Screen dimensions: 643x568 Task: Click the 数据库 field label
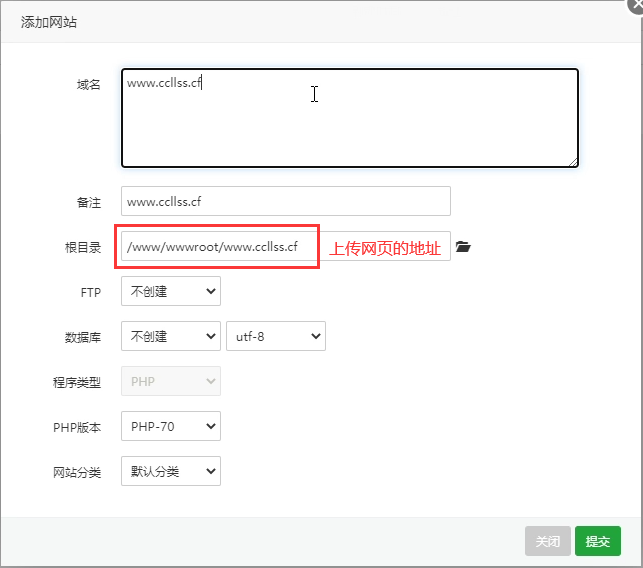(x=83, y=337)
